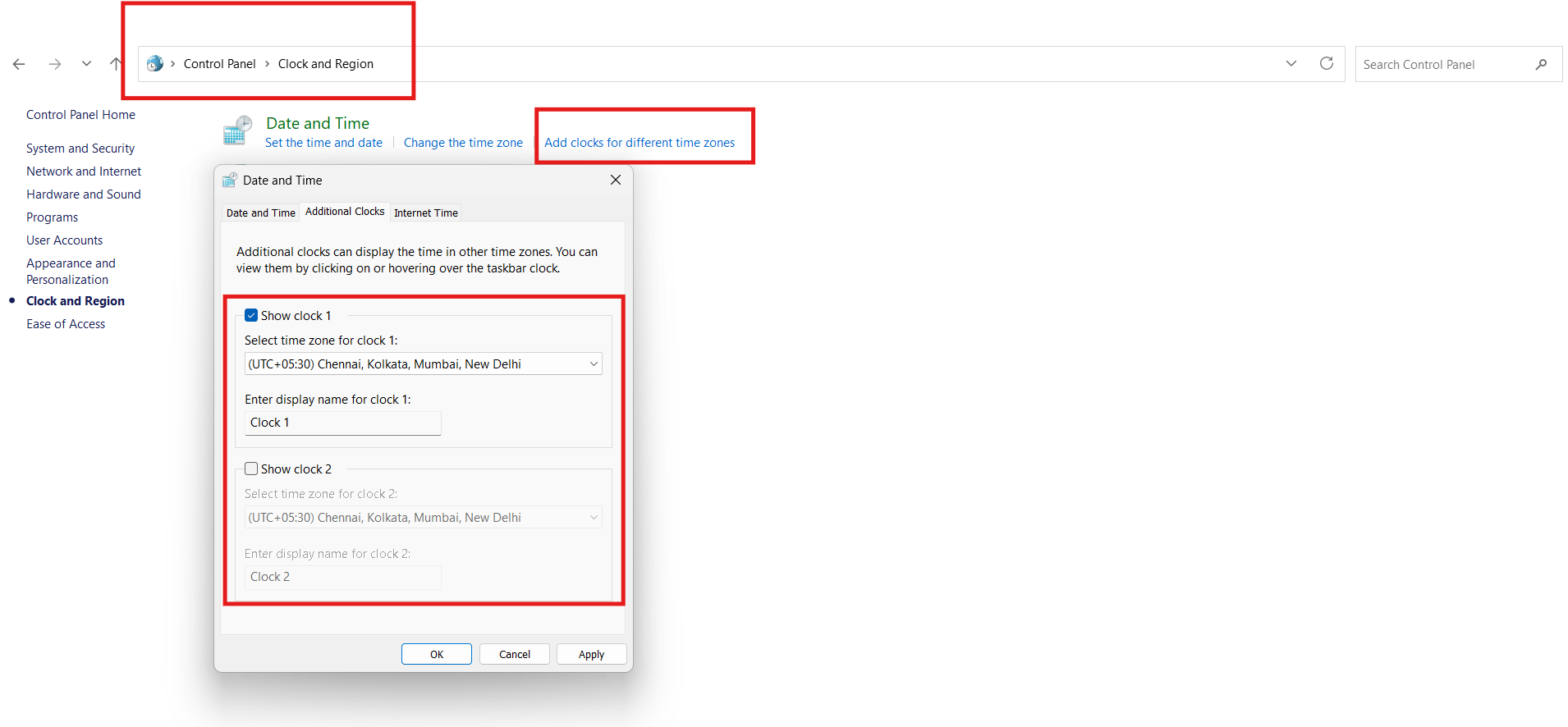Image resolution: width=1568 pixels, height=727 pixels.
Task: Open Hardware and Sound category
Action: (84, 194)
